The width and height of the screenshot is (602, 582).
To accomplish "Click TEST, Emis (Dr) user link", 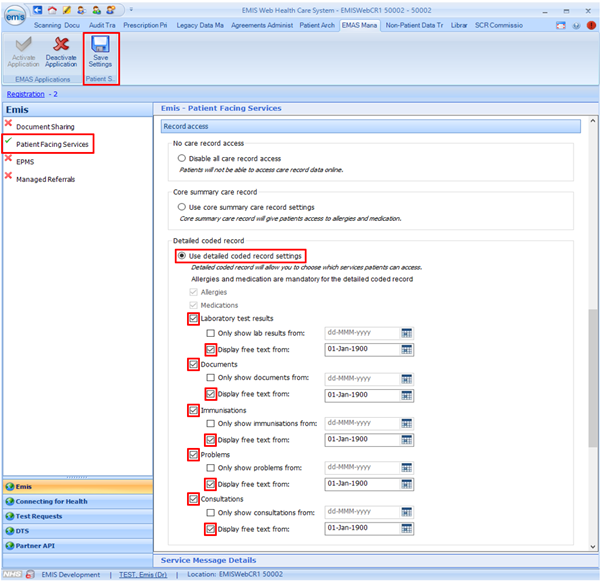I will pos(143,574).
